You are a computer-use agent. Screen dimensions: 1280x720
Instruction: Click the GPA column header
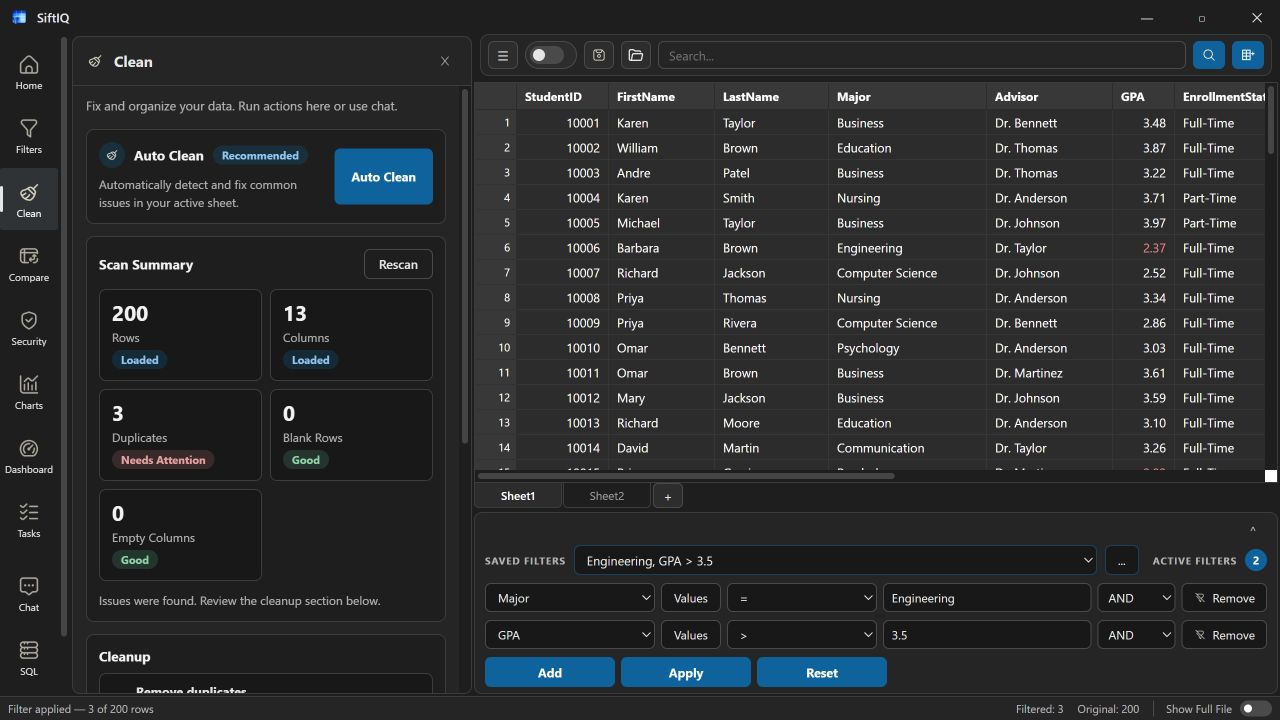pyautogui.click(x=1143, y=97)
